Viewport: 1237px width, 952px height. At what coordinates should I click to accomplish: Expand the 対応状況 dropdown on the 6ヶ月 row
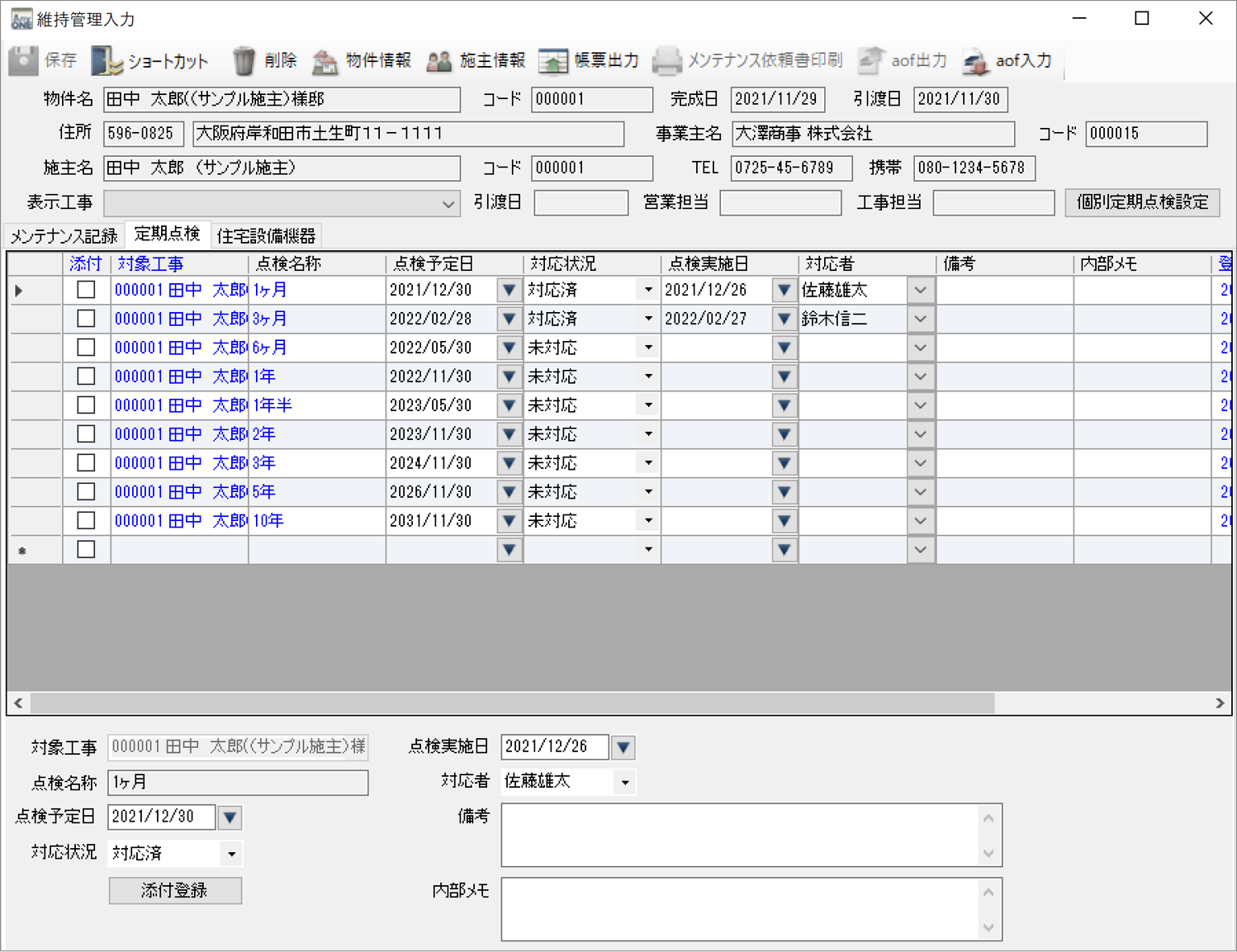pyautogui.click(x=647, y=347)
